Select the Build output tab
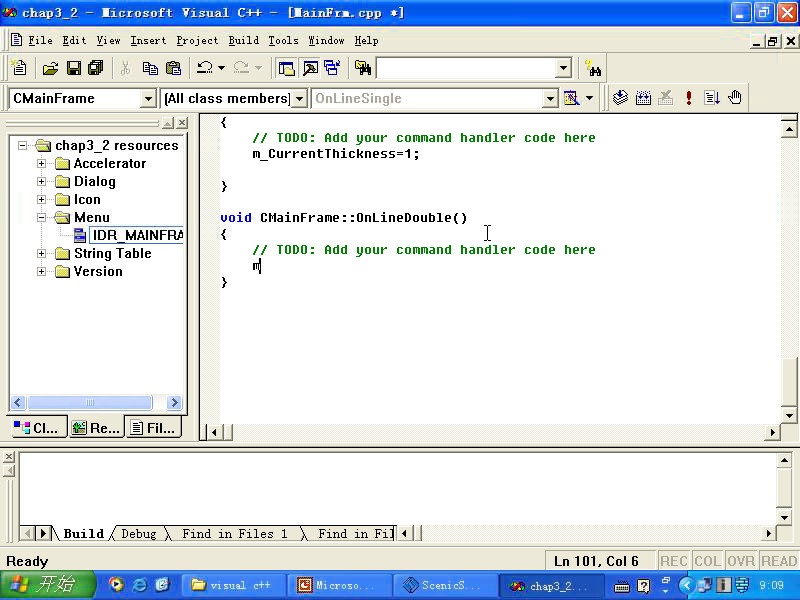The image size is (800, 600). pos(83,534)
